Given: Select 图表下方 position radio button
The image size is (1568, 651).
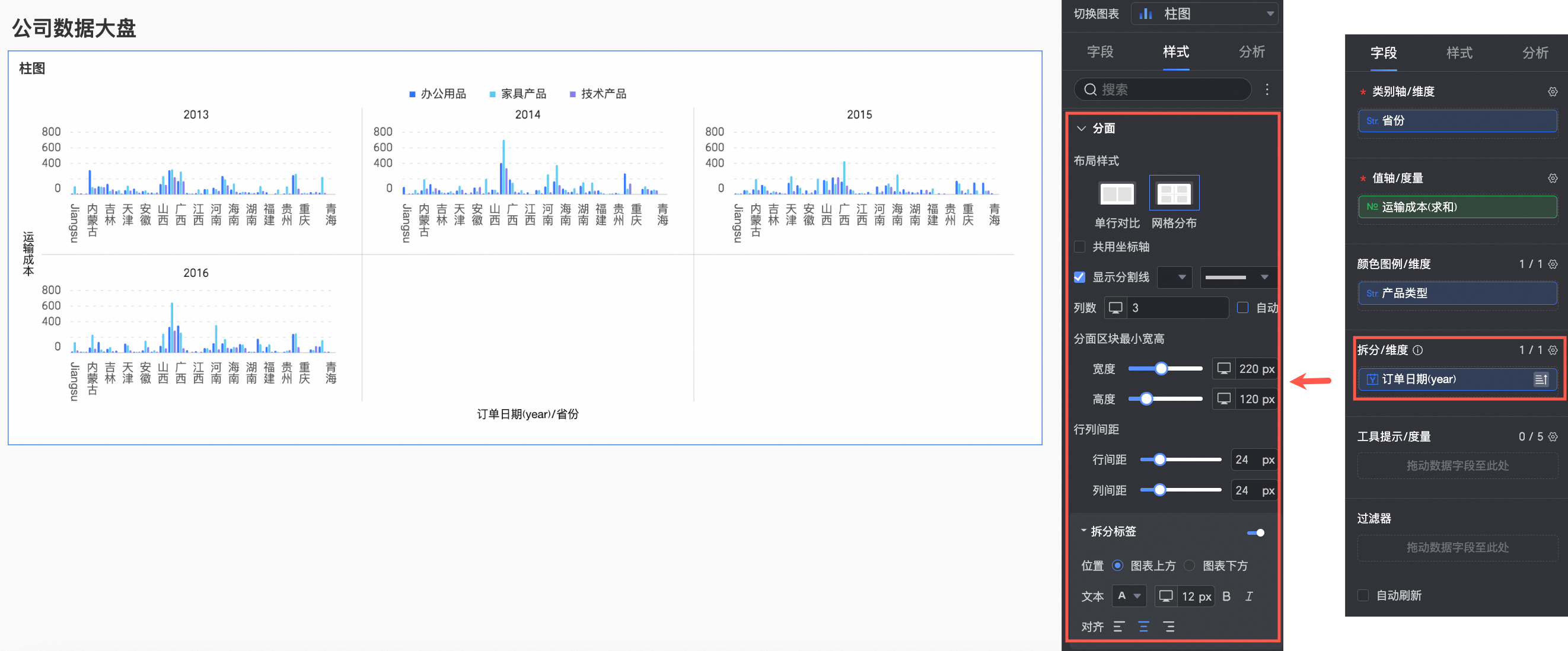Looking at the screenshot, I should coord(1189,566).
